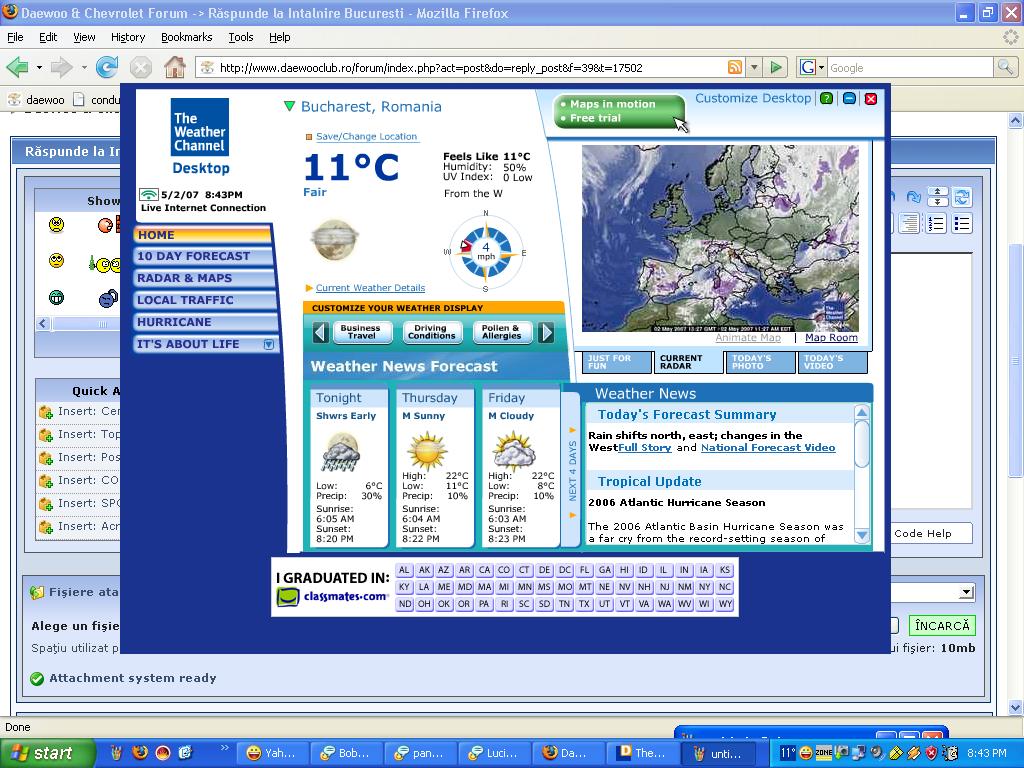Switch to the Today's Photo tab
The height and width of the screenshot is (768, 1024).
tap(760, 362)
